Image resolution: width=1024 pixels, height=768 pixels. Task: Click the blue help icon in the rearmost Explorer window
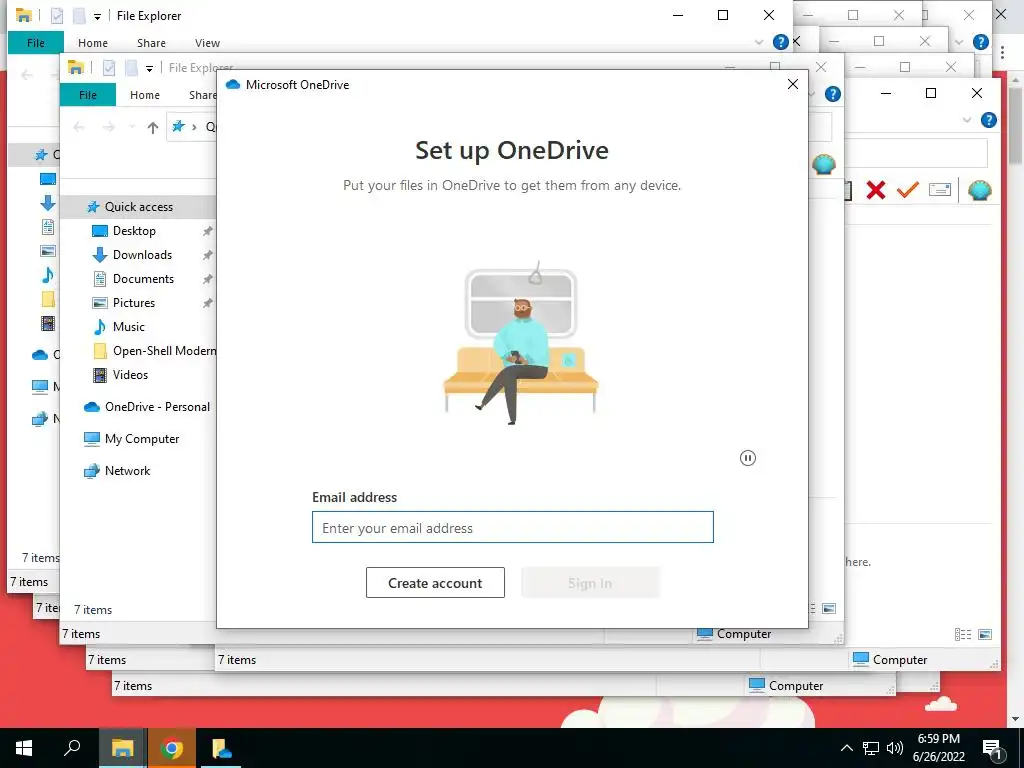pos(780,42)
